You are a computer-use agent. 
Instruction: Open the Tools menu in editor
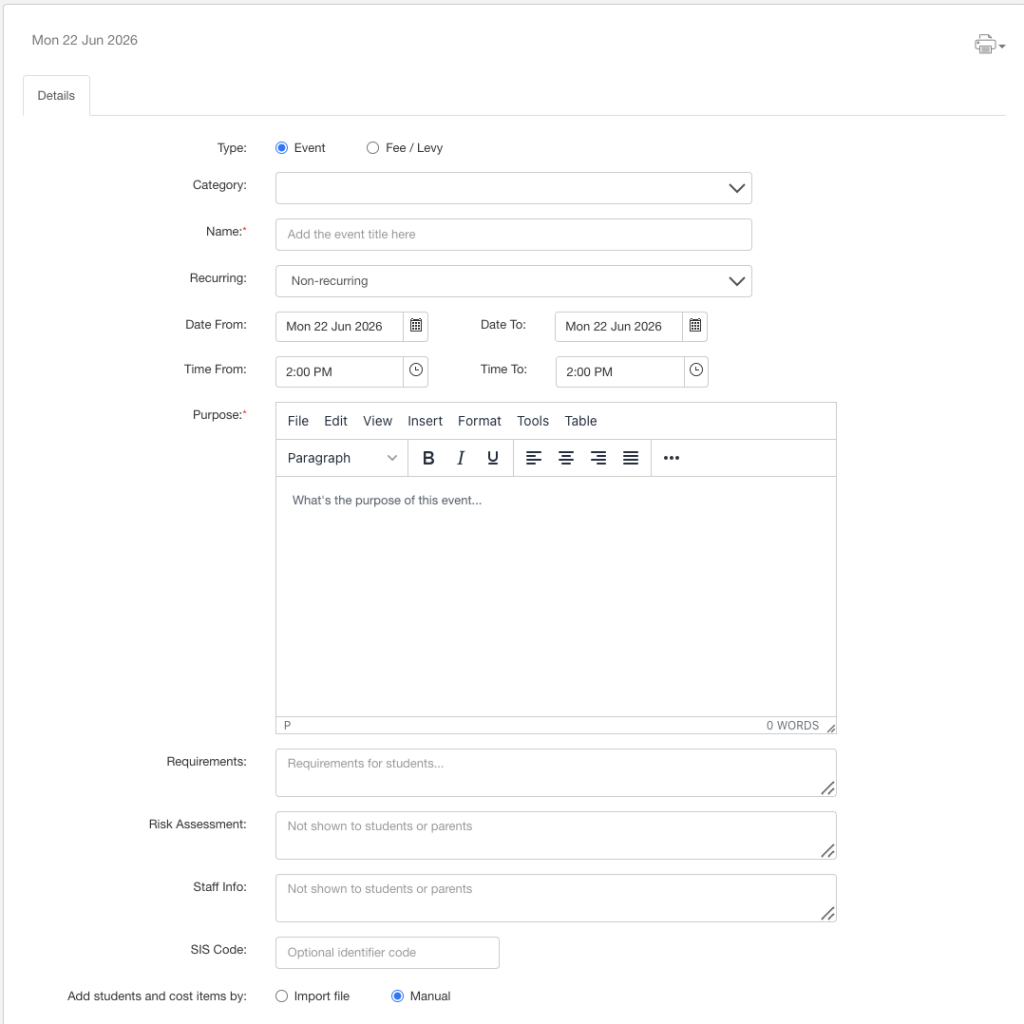click(533, 421)
